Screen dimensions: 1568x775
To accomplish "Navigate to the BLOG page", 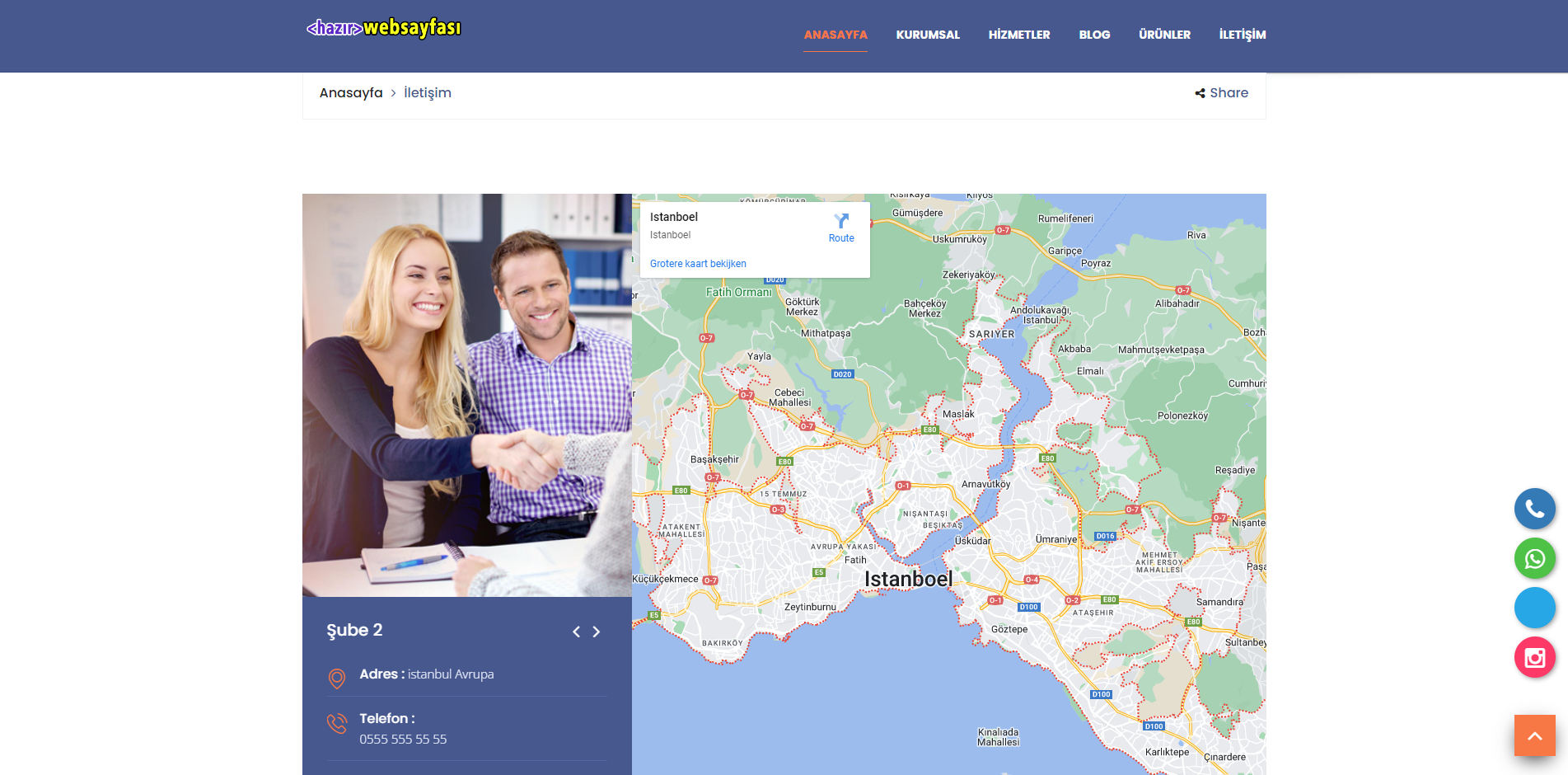I will [1094, 35].
